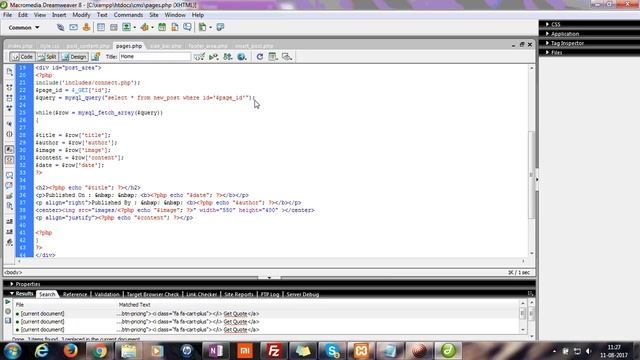Click the Images insert icon
The image size is (640, 360).
[127, 27]
